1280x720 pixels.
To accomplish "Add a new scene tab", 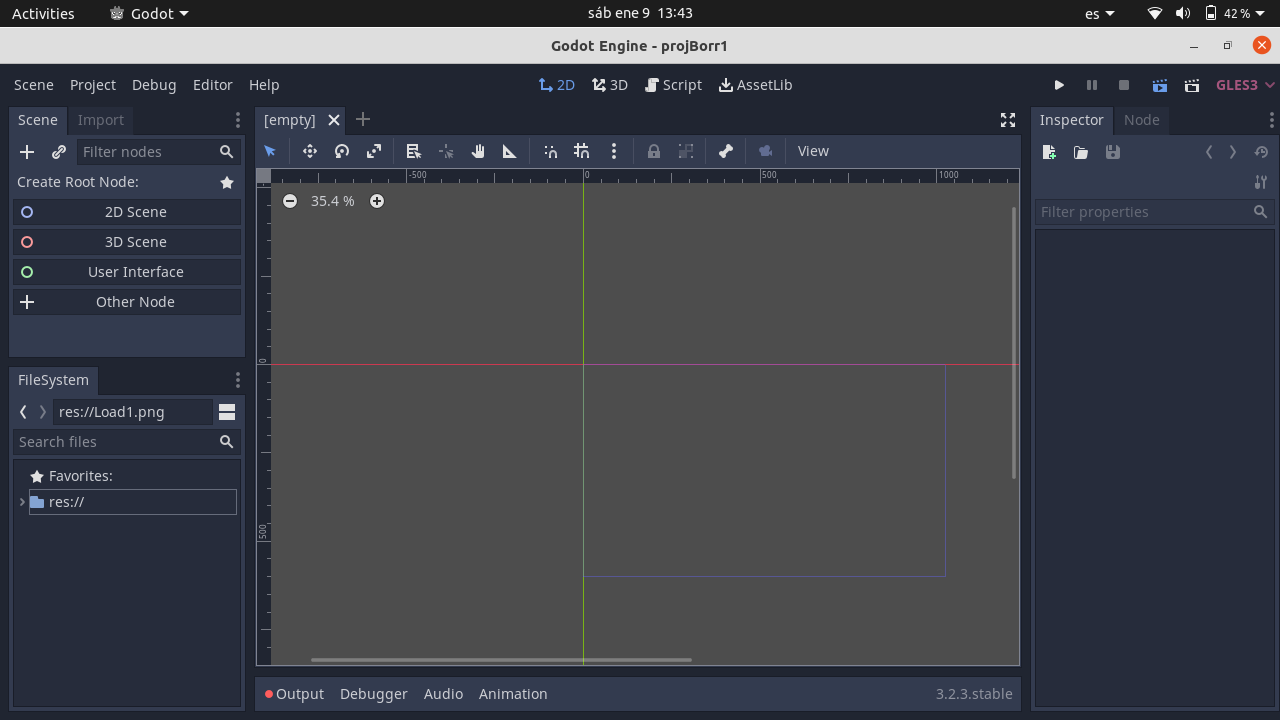I will [363, 119].
